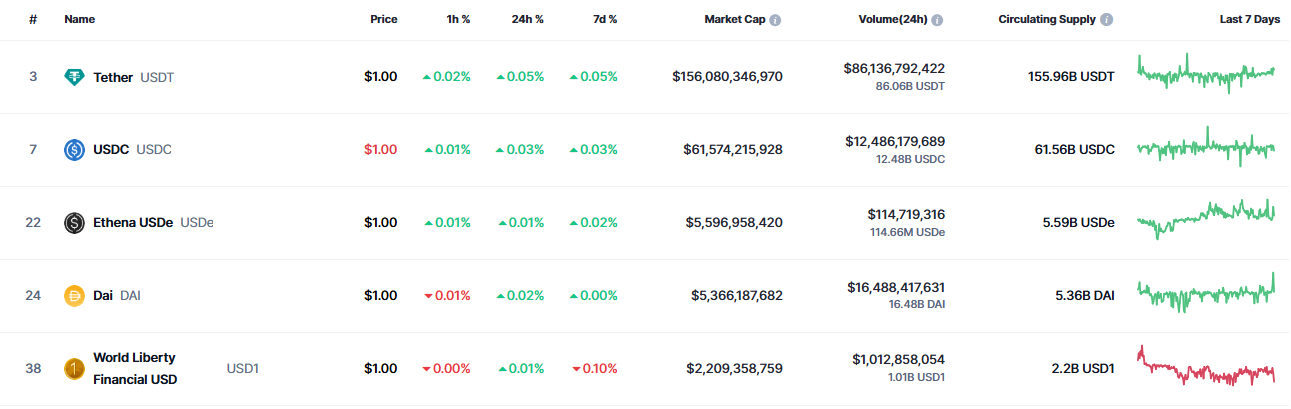
Task: Sort by 7d % column header
Action: click(x=605, y=20)
